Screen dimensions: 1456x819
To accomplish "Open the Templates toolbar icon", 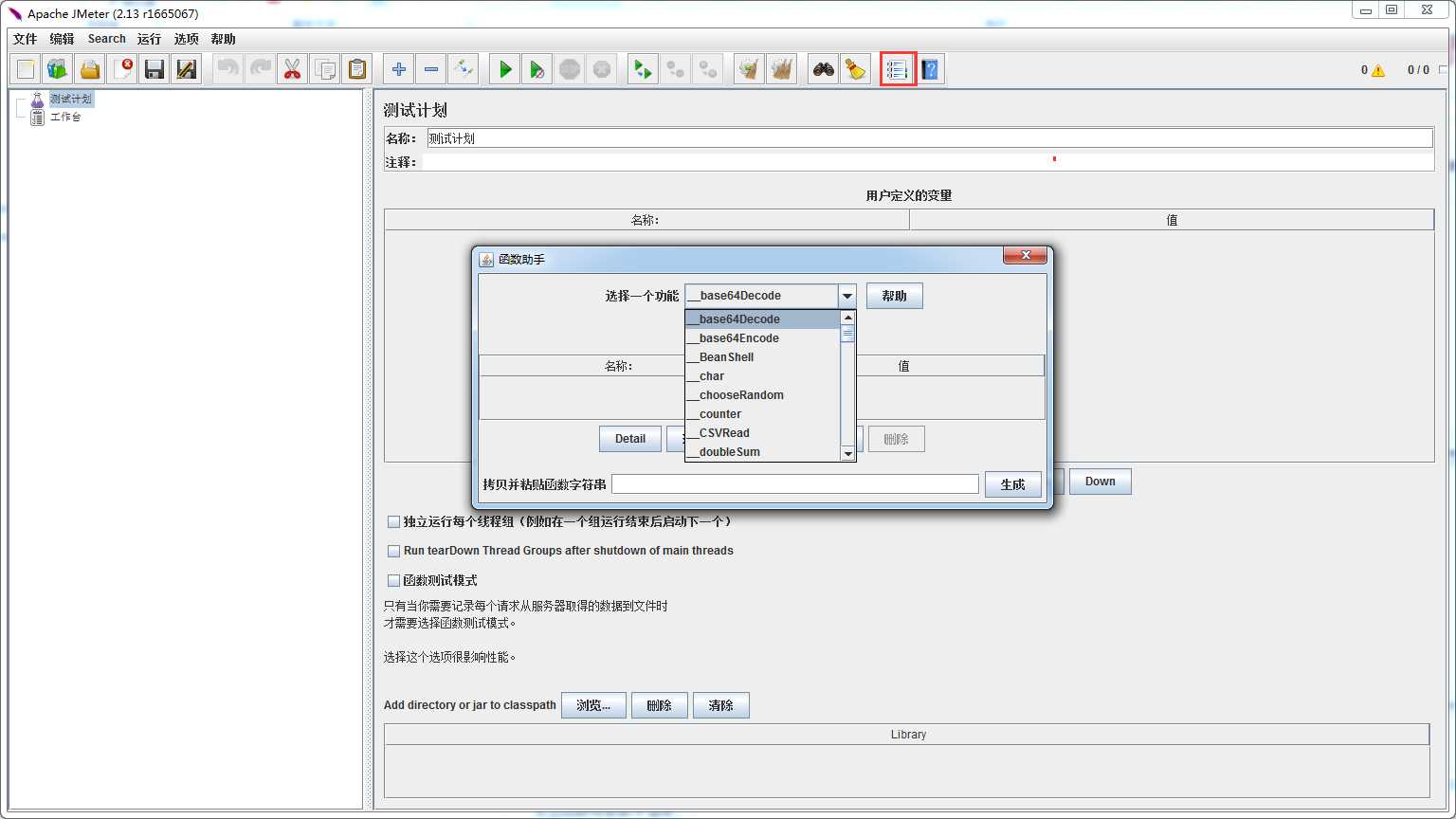I will 58,69.
